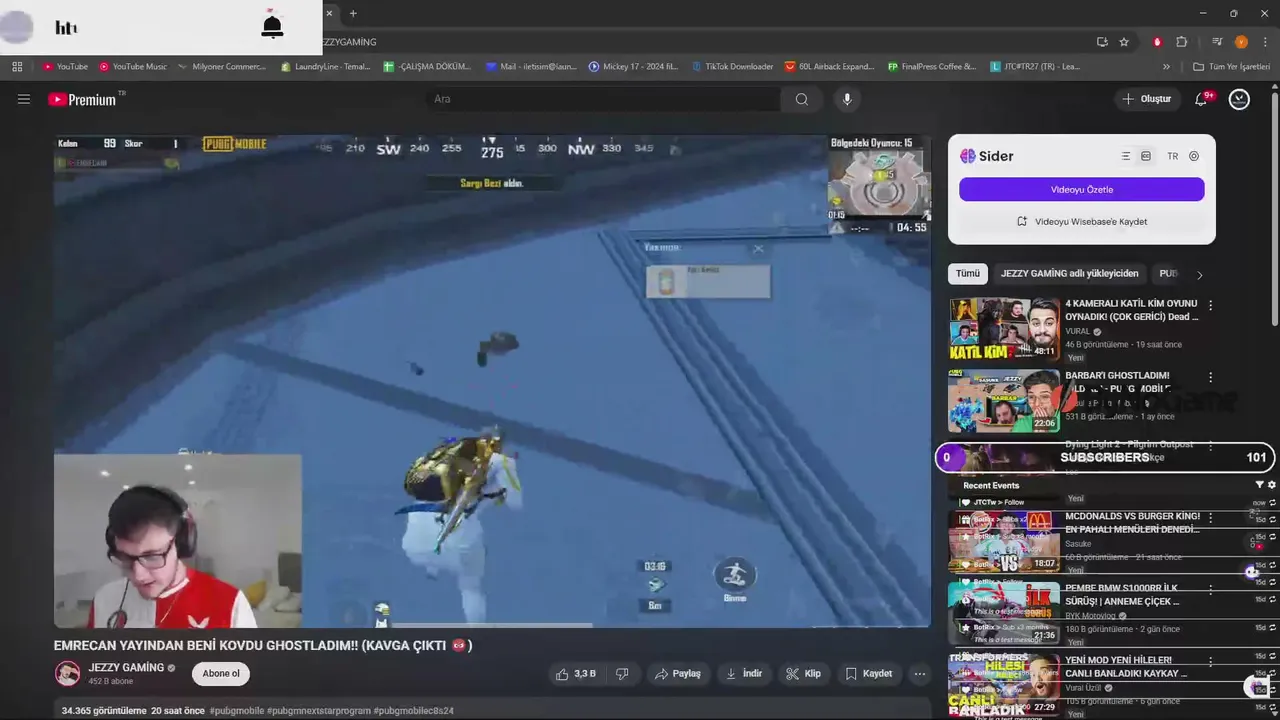Click Videoyu Özetle in Sider panel
The image size is (1280, 720).
pyautogui.click(x=1081, y=189)
